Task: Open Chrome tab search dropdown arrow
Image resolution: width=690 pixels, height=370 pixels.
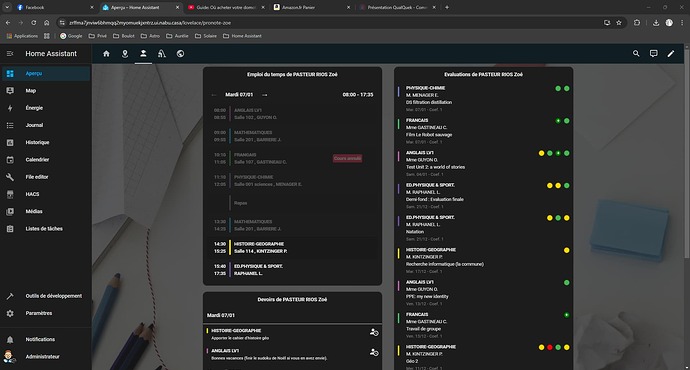Action: pyautogui.click(x=7, y=7)
